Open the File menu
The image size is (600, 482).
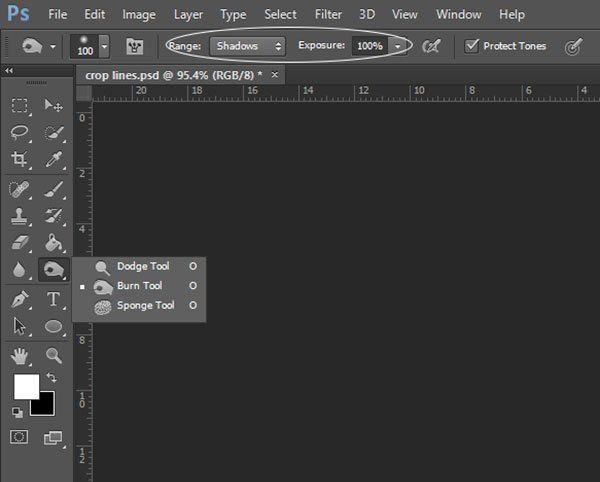[58, 15]
